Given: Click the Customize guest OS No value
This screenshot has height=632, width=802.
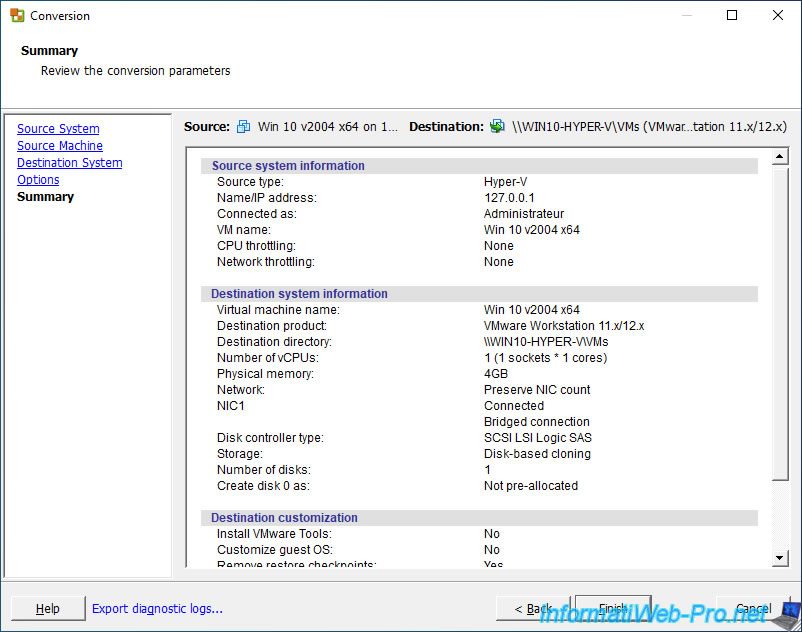Looking at the screenshot, I should pos(492,550).
